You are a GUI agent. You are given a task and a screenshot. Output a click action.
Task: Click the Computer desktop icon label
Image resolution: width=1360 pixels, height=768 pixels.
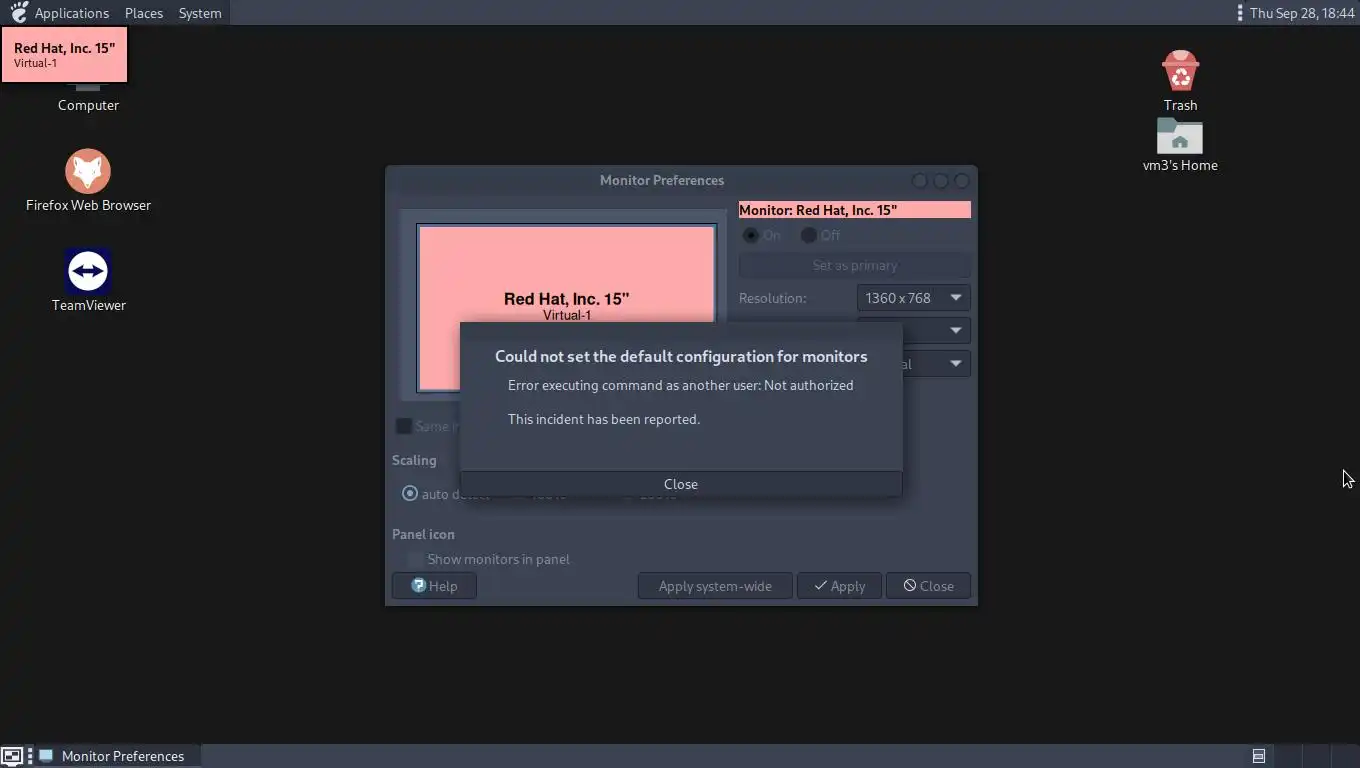coord(88,105)
